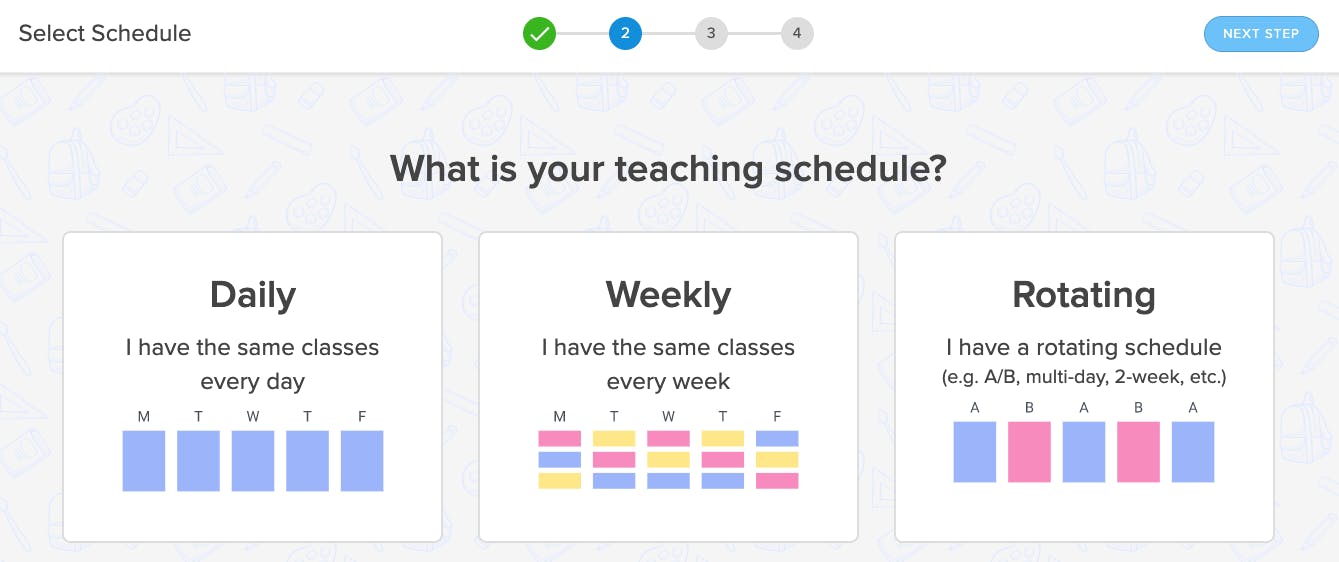
Task: Click the last blue A block in Rotating
Action: 1193,452
